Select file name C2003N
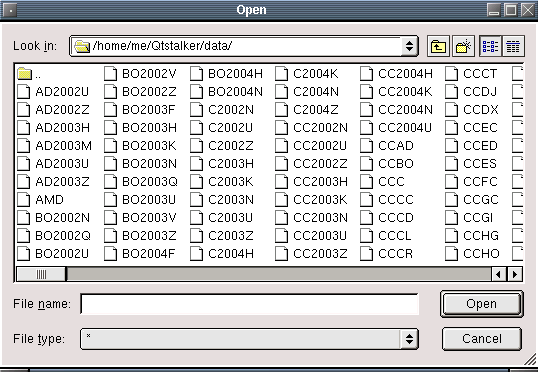Viewport: 538px width, 372px height. point(231,199)
